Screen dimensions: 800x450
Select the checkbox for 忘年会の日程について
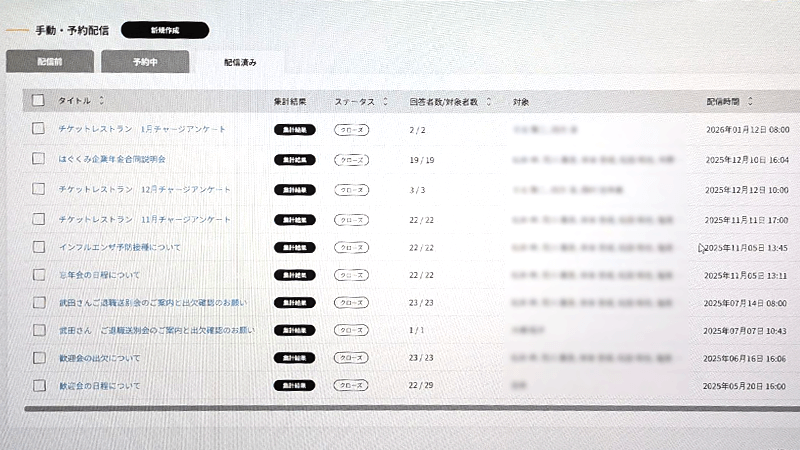coord(38,274)
